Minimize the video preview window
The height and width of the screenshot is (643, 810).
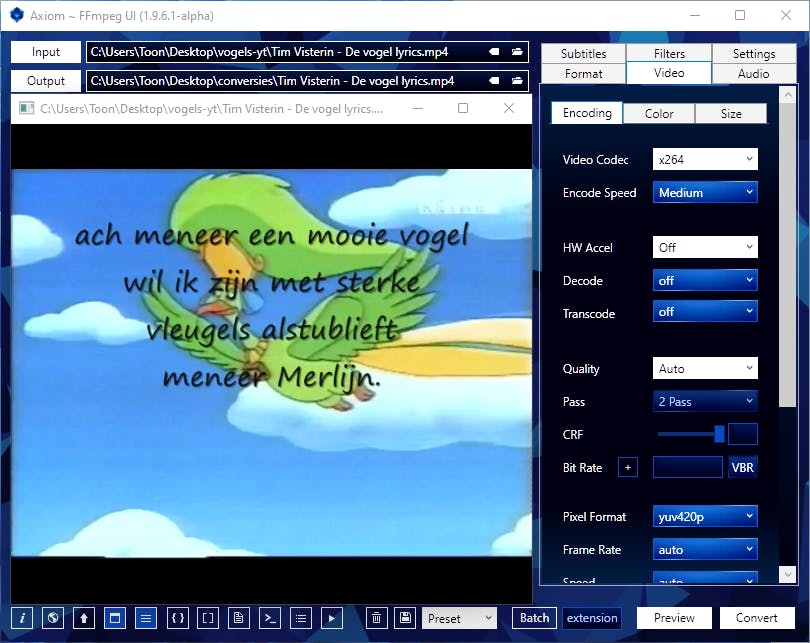(x=418, y=108)
